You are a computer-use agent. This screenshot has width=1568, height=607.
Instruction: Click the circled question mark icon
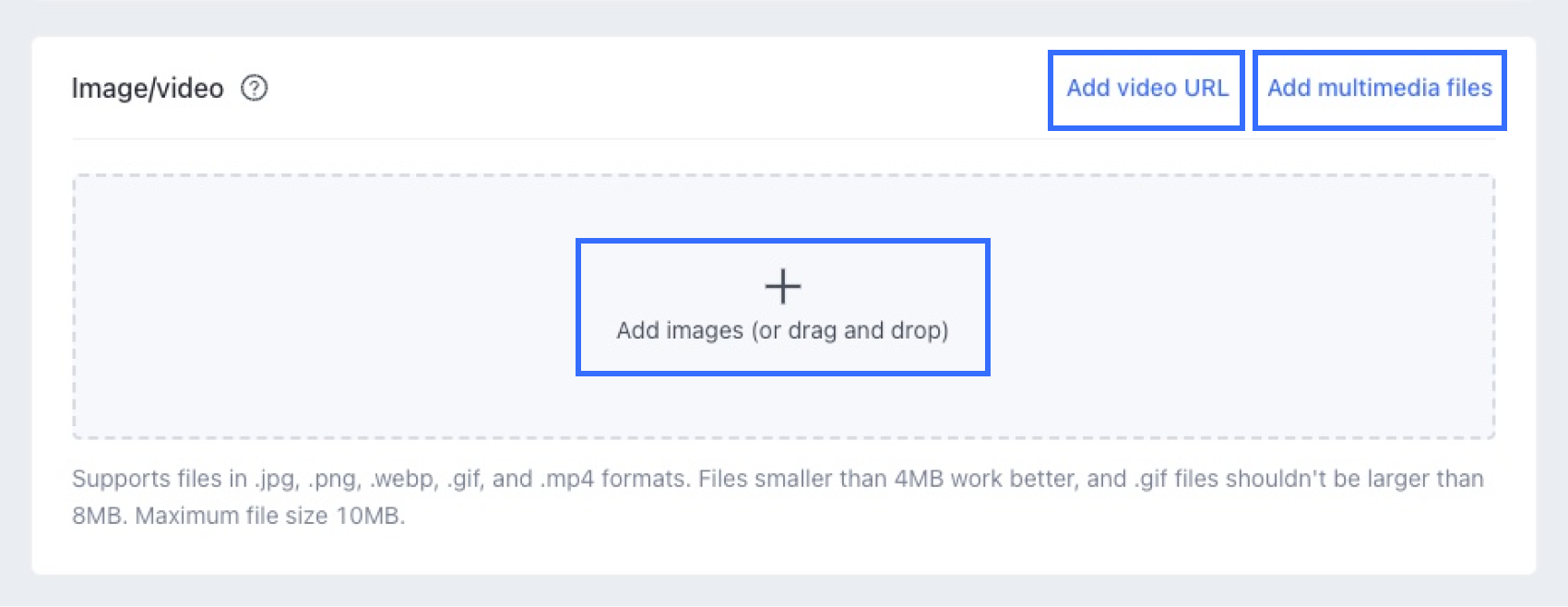(254, 89)
